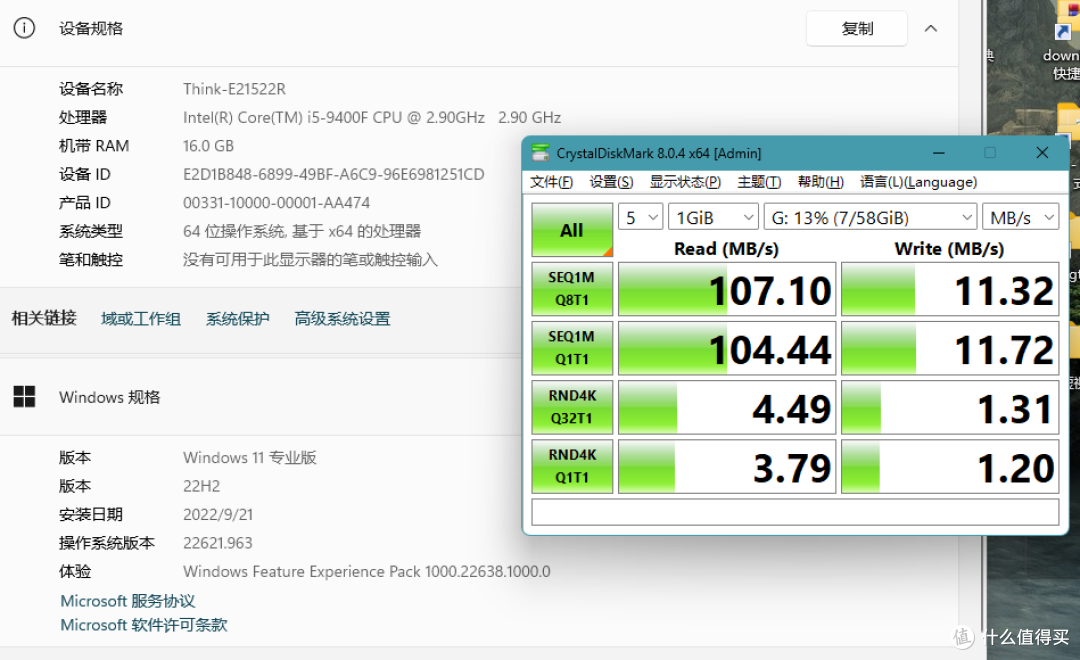Click the Windows Feature Experience Pack text

[x=366, y=571]
